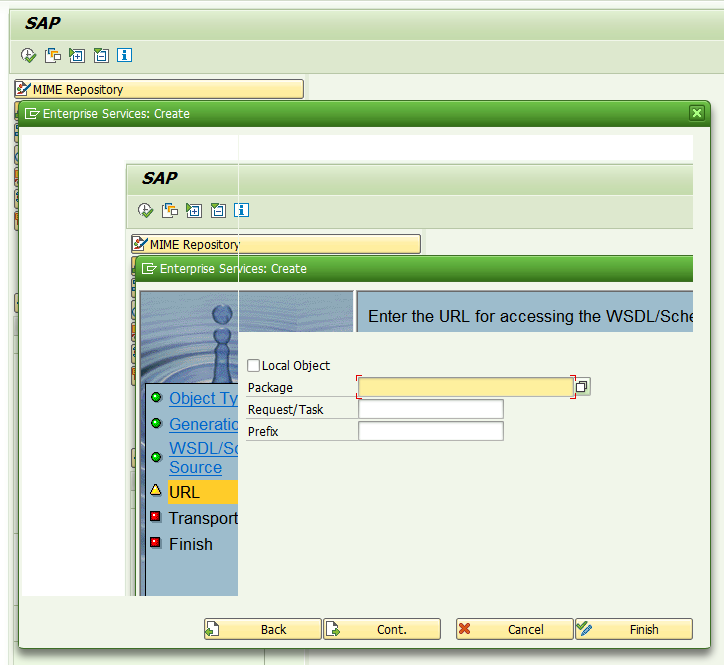Click the Cancel button
Viewport: 724px width, 665px height.
514,629
